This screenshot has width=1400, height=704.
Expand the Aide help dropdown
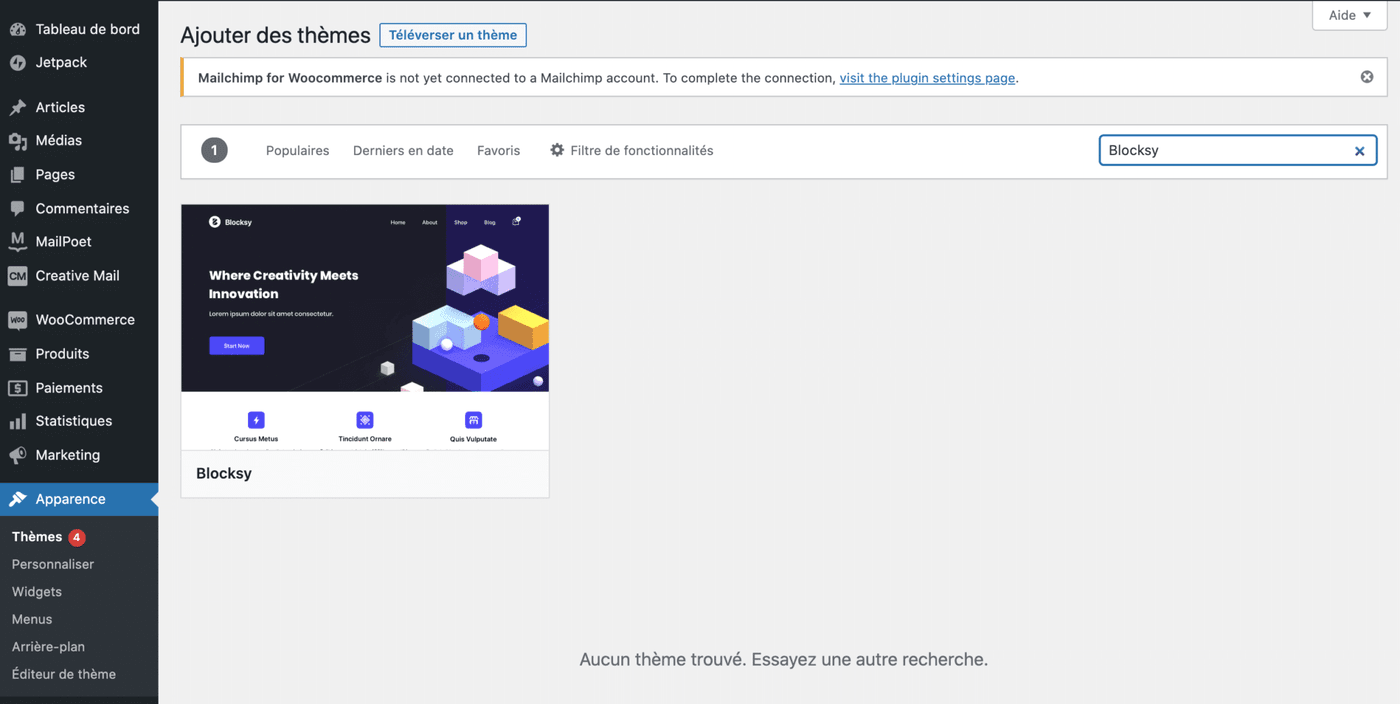(1349, 15)
